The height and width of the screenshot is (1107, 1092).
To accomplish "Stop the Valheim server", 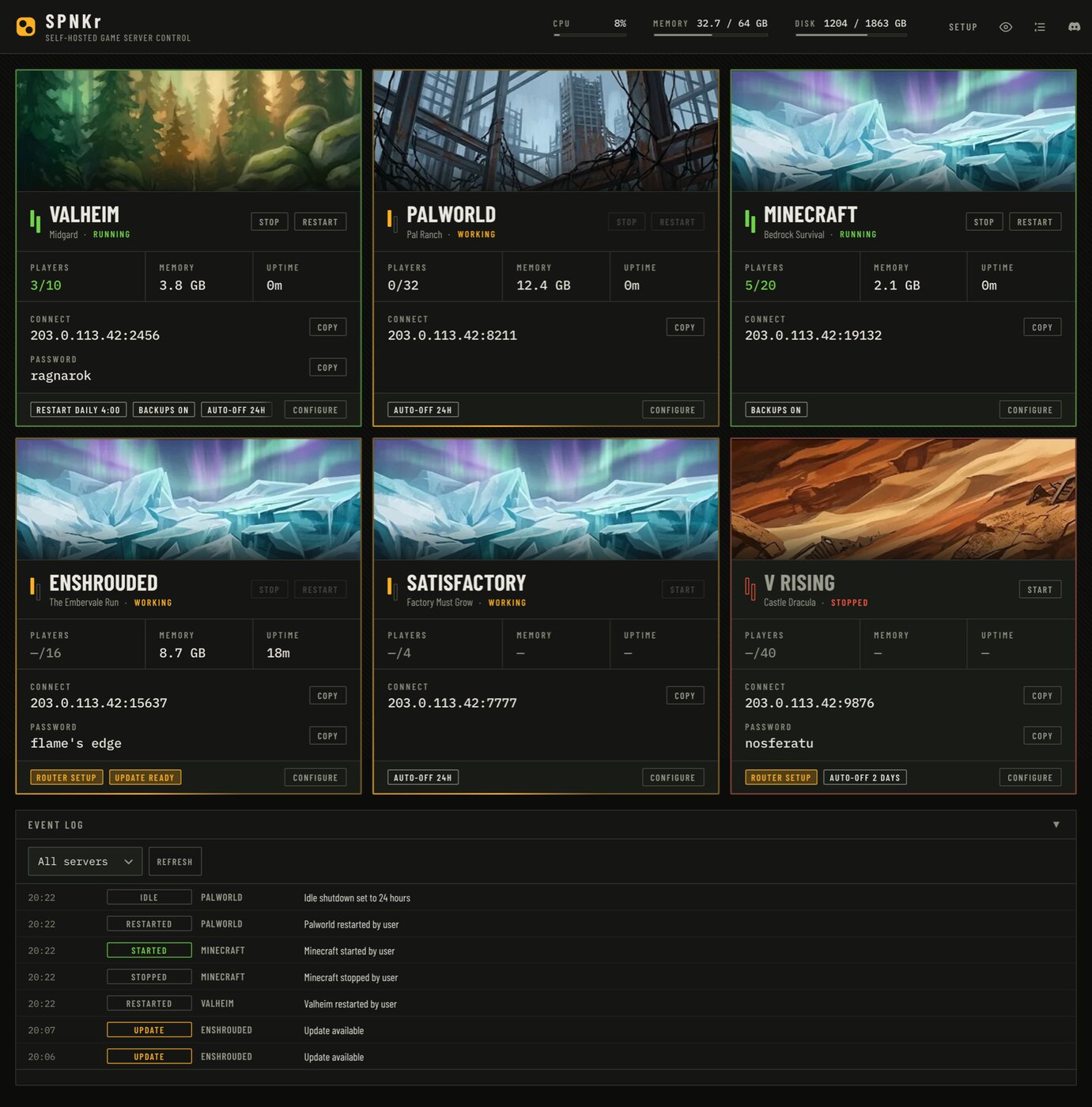I will point(270,222).
